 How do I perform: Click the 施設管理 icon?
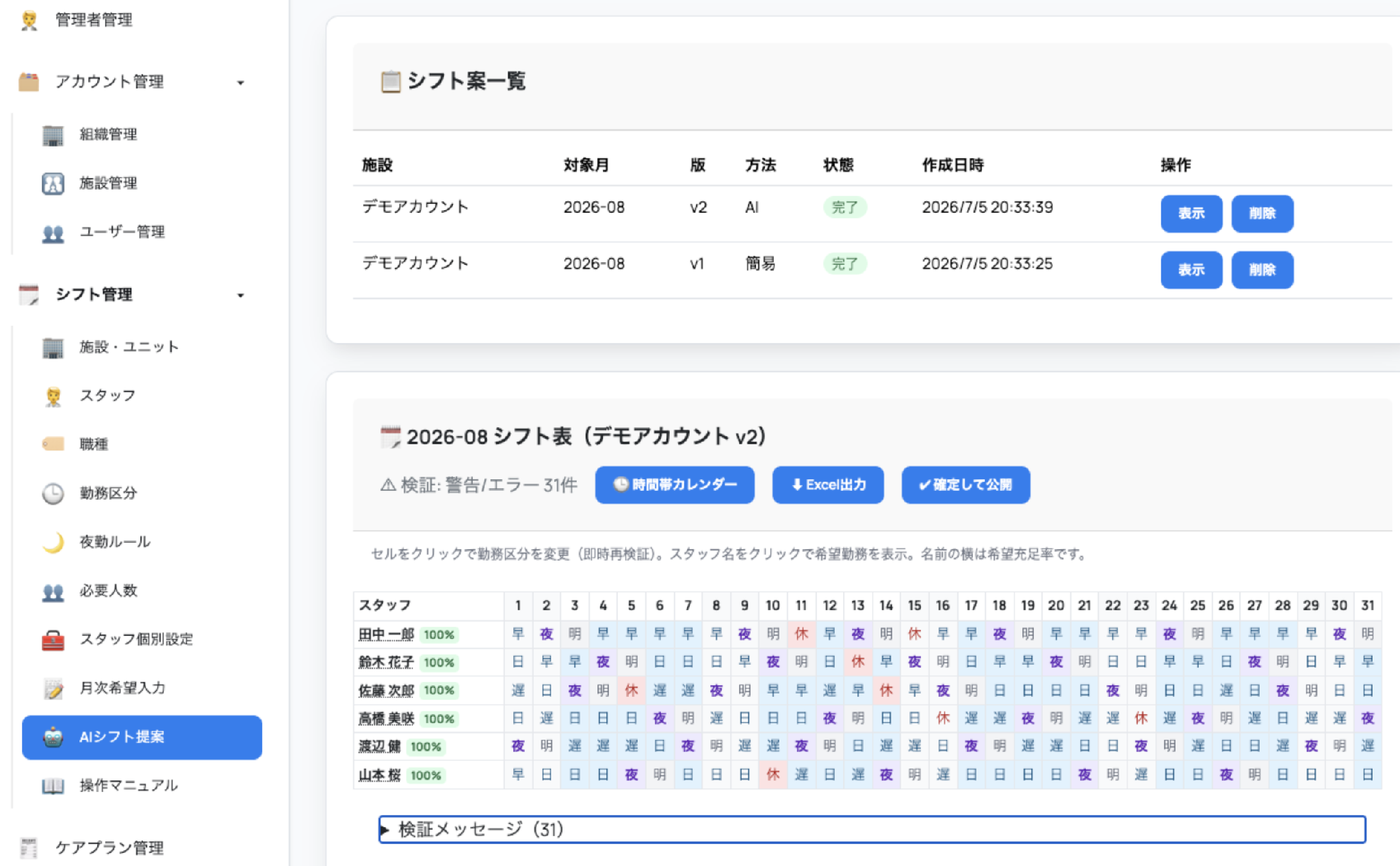[x=53, y=184]
